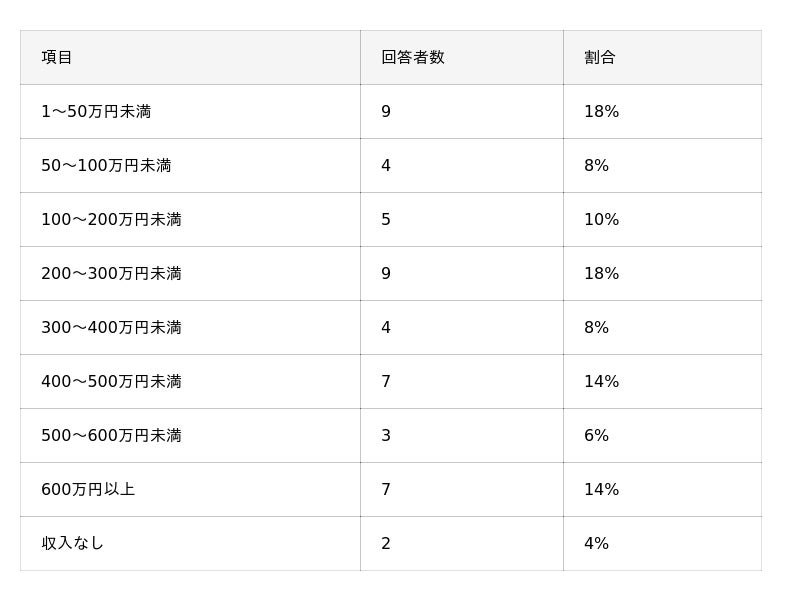Click the 割合 column header

click(x=600, y=58)
